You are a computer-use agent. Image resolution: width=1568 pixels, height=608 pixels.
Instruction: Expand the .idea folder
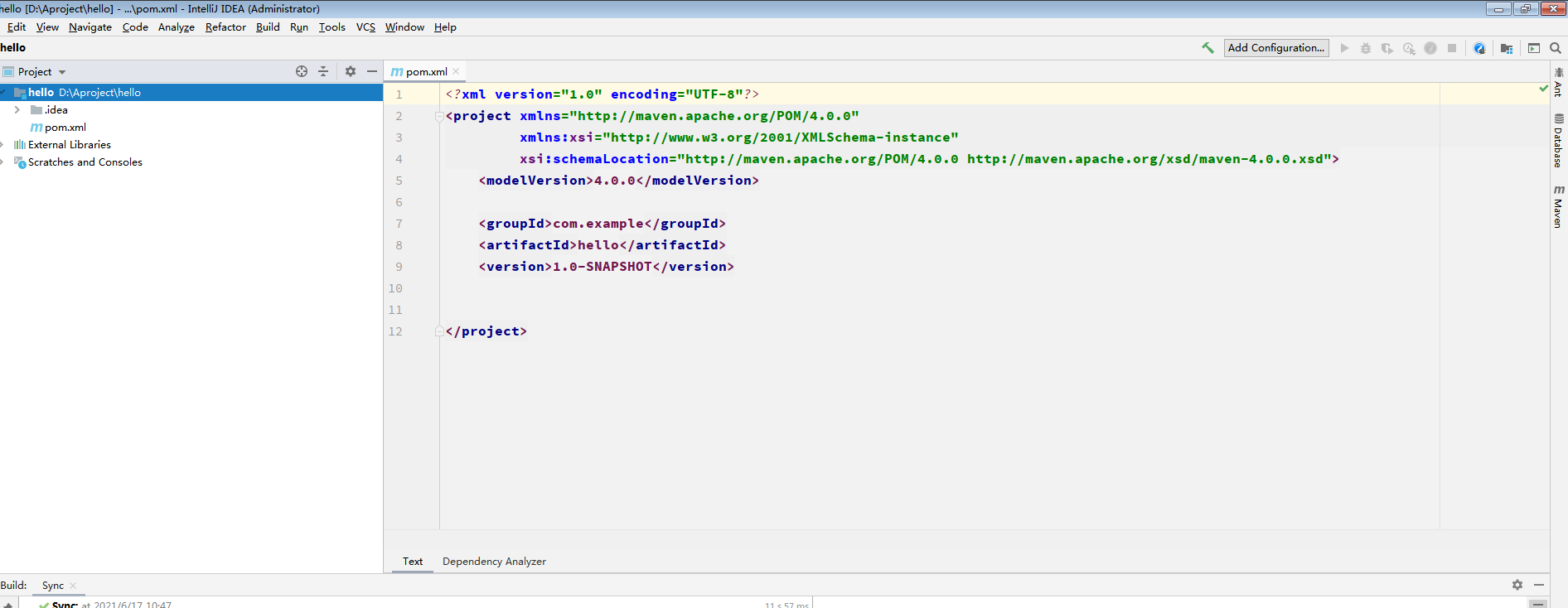[17, 109]
